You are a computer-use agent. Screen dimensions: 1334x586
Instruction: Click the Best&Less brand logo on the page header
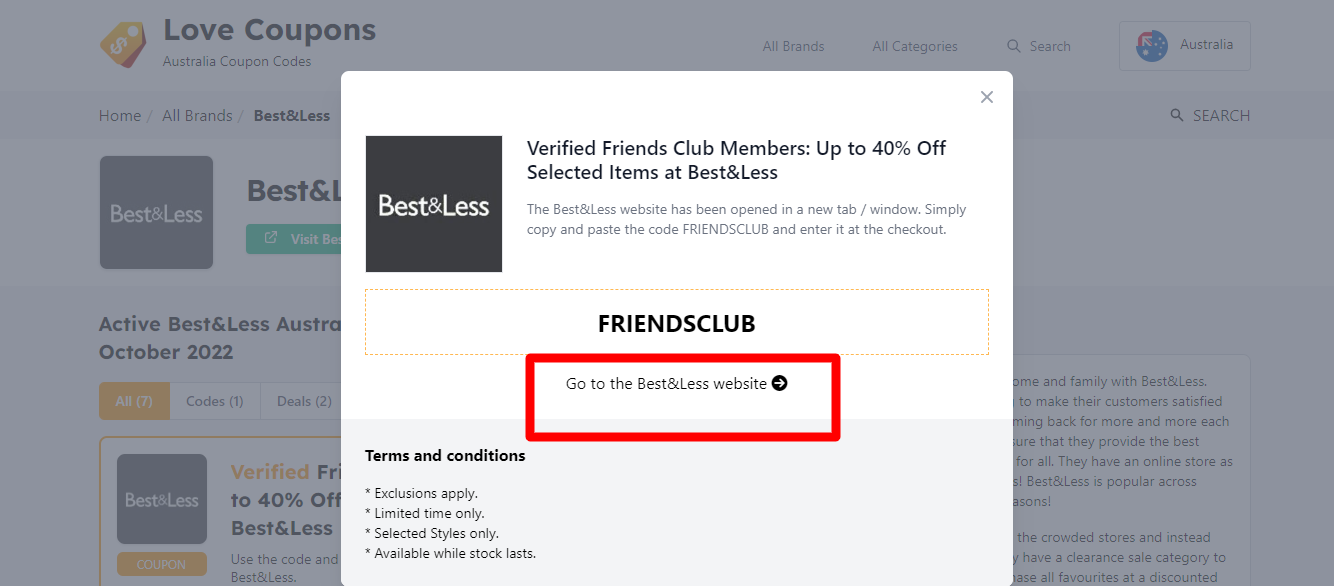coord(157,213)
